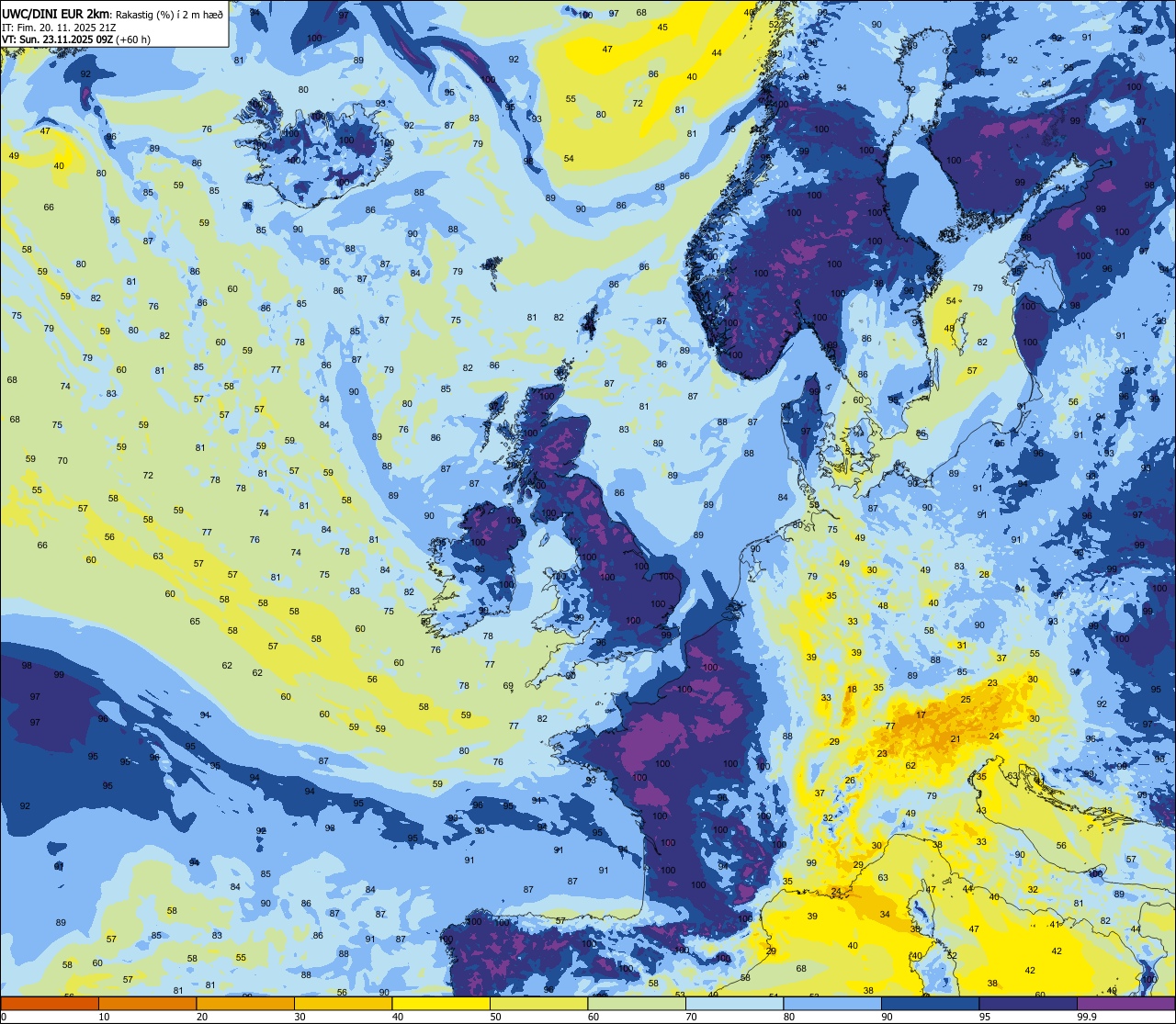Image resolution: width=1176 pixels, height=1024 pixels.
Task: Click the dark orange 0–10 legend swatch
Action: coord(50,1003)
